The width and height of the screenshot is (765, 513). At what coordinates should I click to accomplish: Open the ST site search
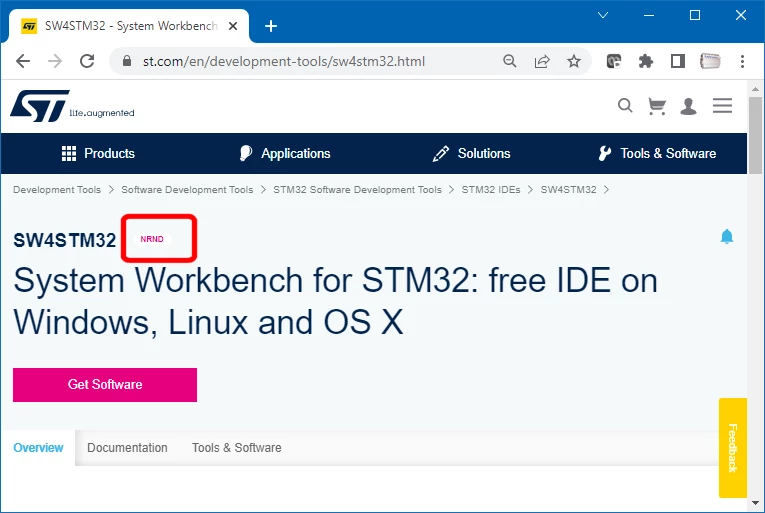point(625,105)
